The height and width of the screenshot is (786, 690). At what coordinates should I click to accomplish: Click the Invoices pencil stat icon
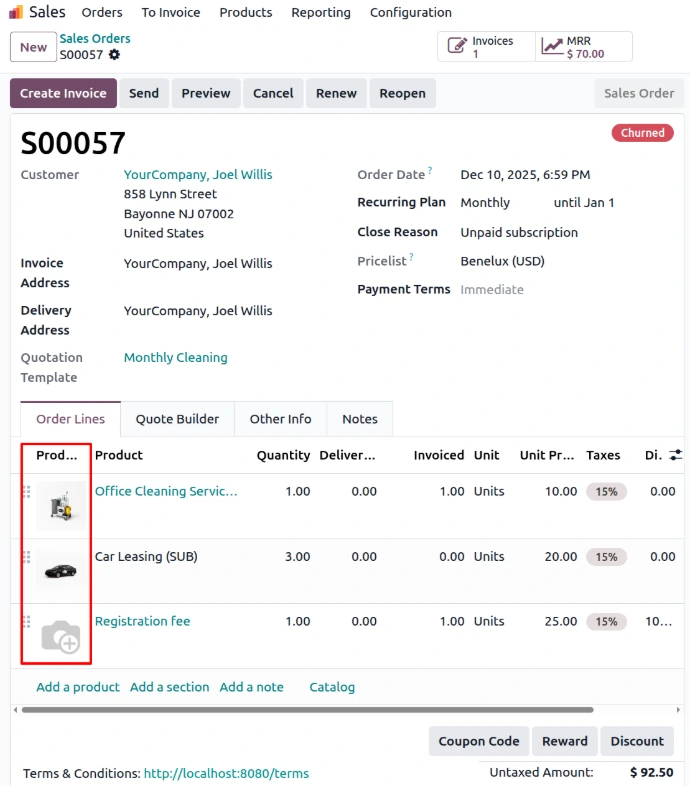(457, 46)
